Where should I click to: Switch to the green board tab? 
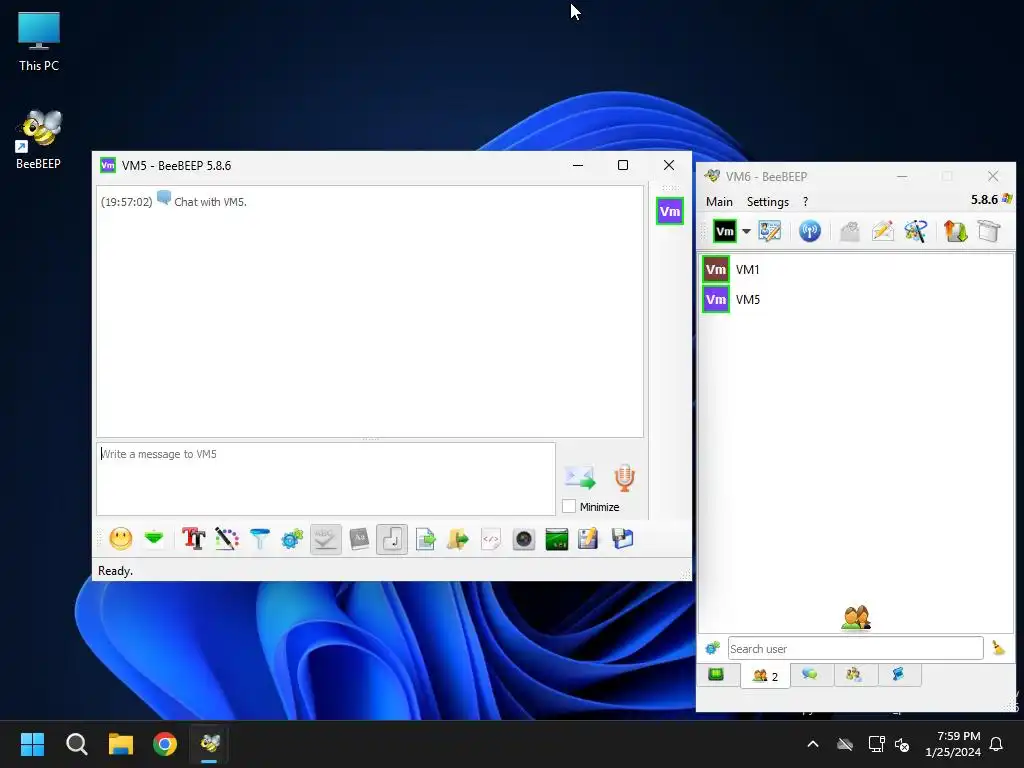tap(717, 675)
